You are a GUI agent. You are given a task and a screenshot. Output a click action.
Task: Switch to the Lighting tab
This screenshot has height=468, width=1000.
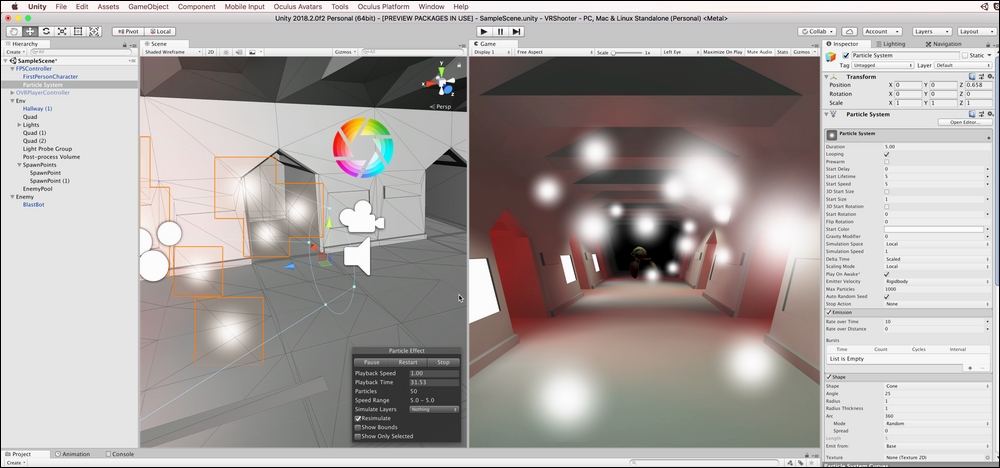tap(890, 44)
